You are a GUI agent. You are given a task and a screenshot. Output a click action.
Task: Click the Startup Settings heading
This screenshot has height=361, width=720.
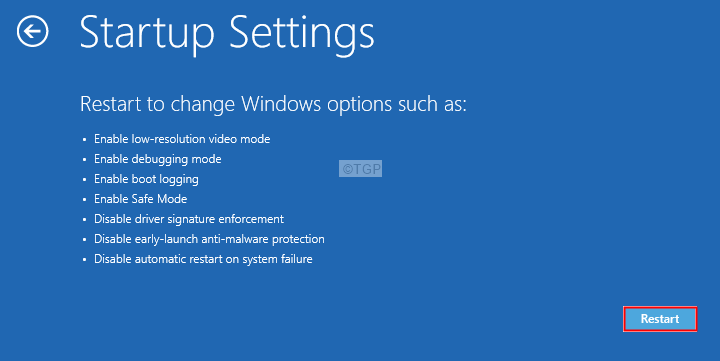(227, 33)
